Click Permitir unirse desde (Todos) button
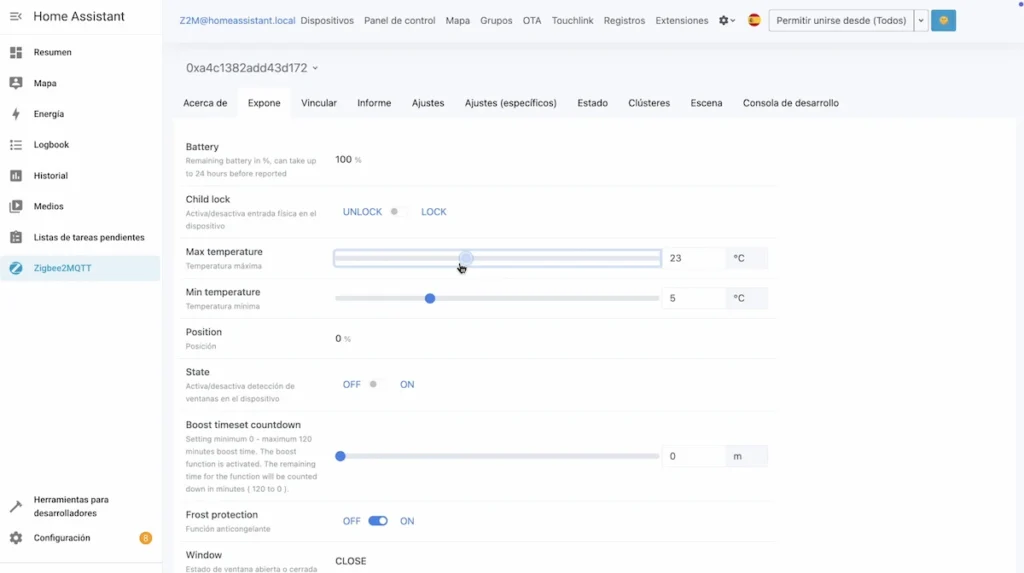This screenshot has width=1024, height=573. tap(840, 21)
